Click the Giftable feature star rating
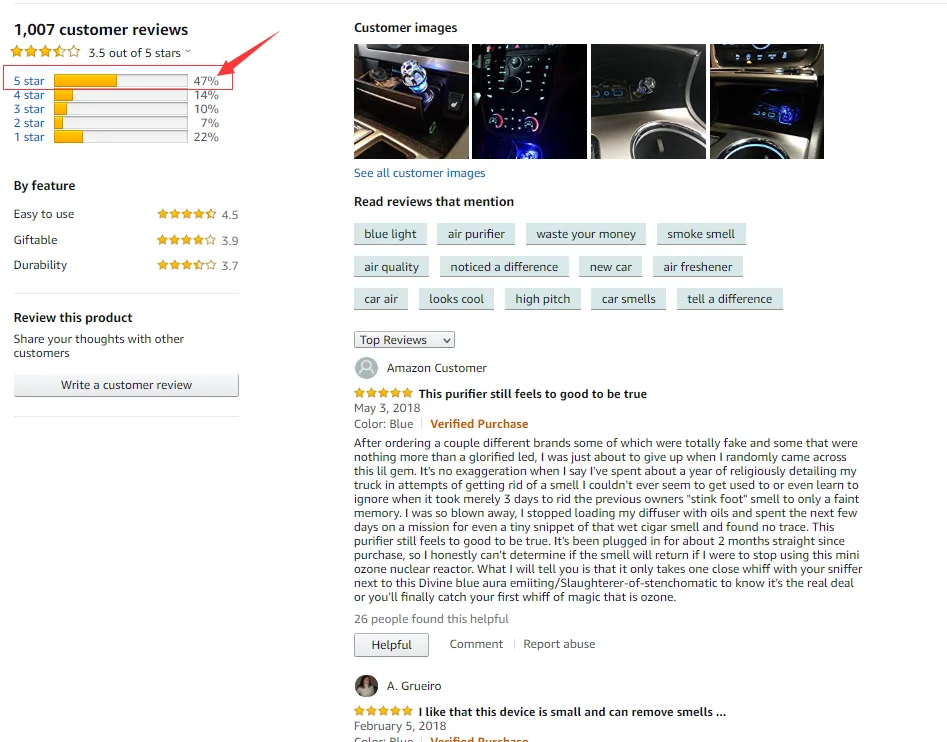Screen dimensions: 947x742 (x=187, y=240)
